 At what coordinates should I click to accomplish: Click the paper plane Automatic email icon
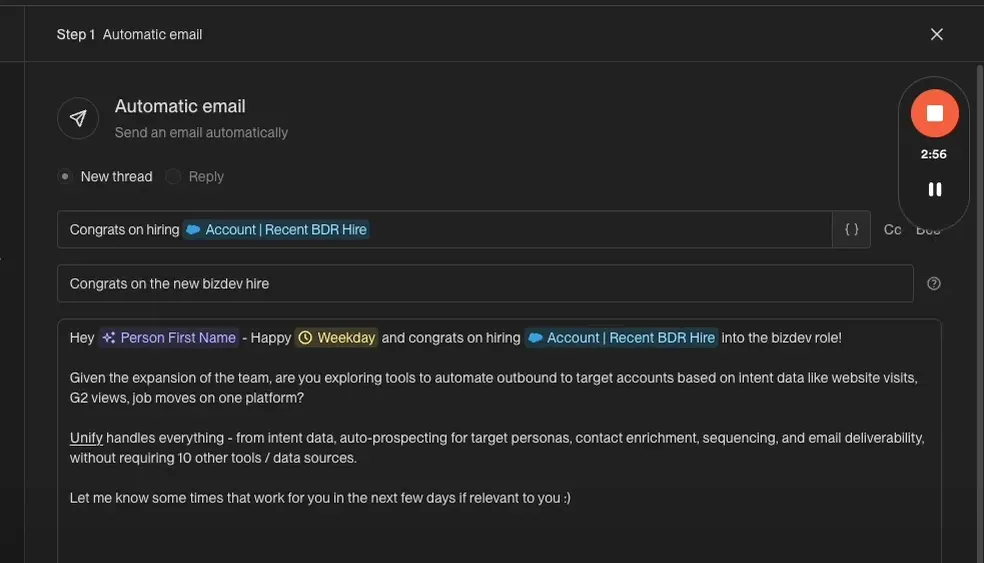point(78,118)
